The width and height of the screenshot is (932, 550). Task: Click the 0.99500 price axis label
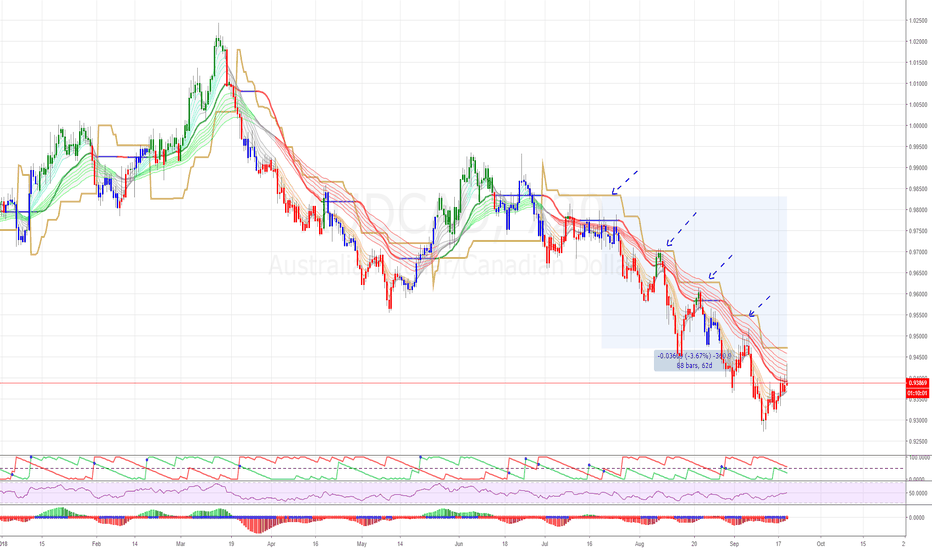(918, 147)
